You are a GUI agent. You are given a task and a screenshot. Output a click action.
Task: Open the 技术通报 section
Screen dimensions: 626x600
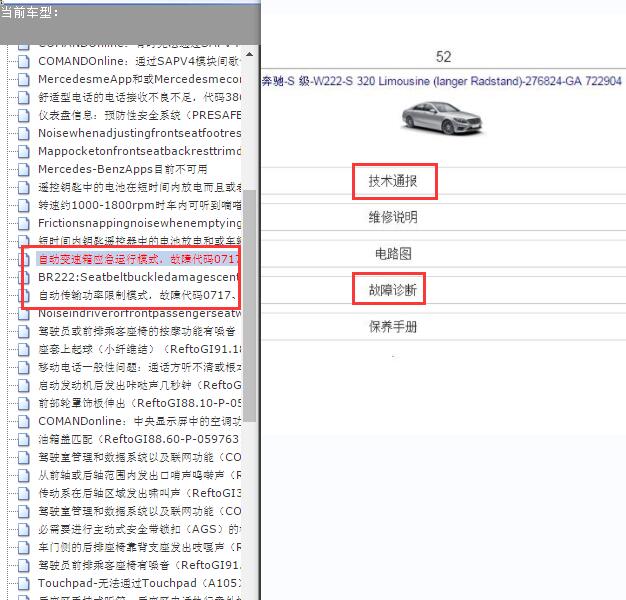(x=393, y=181)
